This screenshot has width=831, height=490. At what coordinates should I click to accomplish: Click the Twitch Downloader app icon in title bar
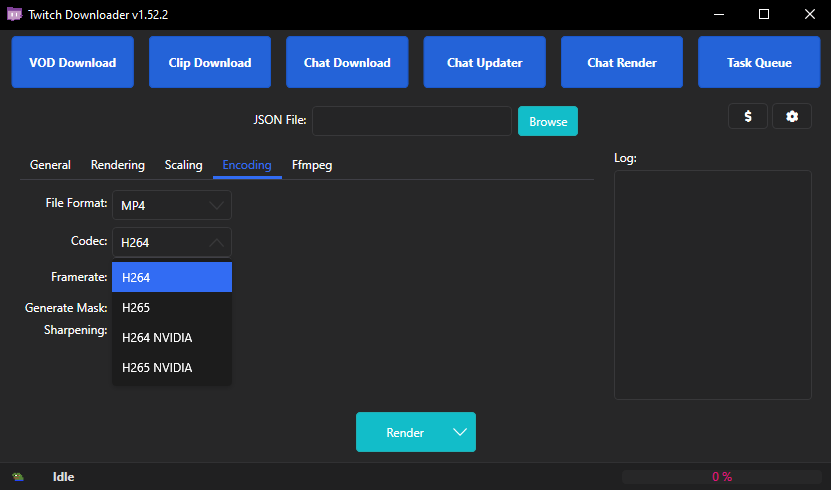(x=14, y=14)
